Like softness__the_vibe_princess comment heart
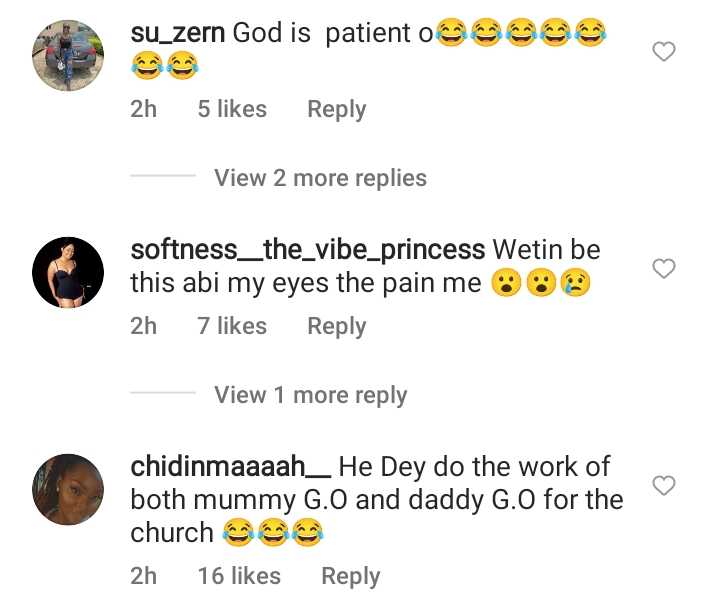Screen dimensions: 720x611 [664, 268]
